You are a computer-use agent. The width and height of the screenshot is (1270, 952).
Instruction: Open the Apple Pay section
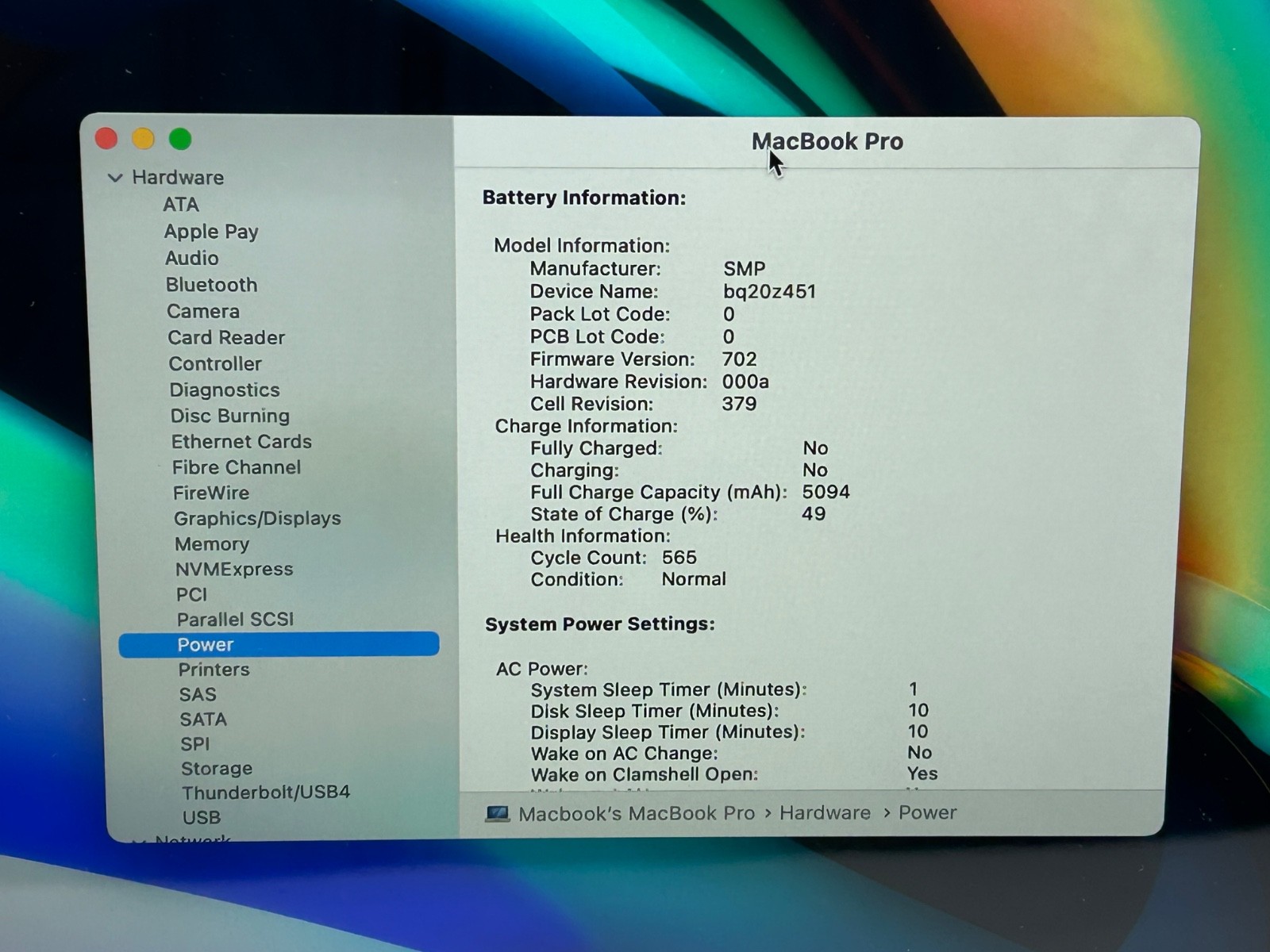coord(211,232)
